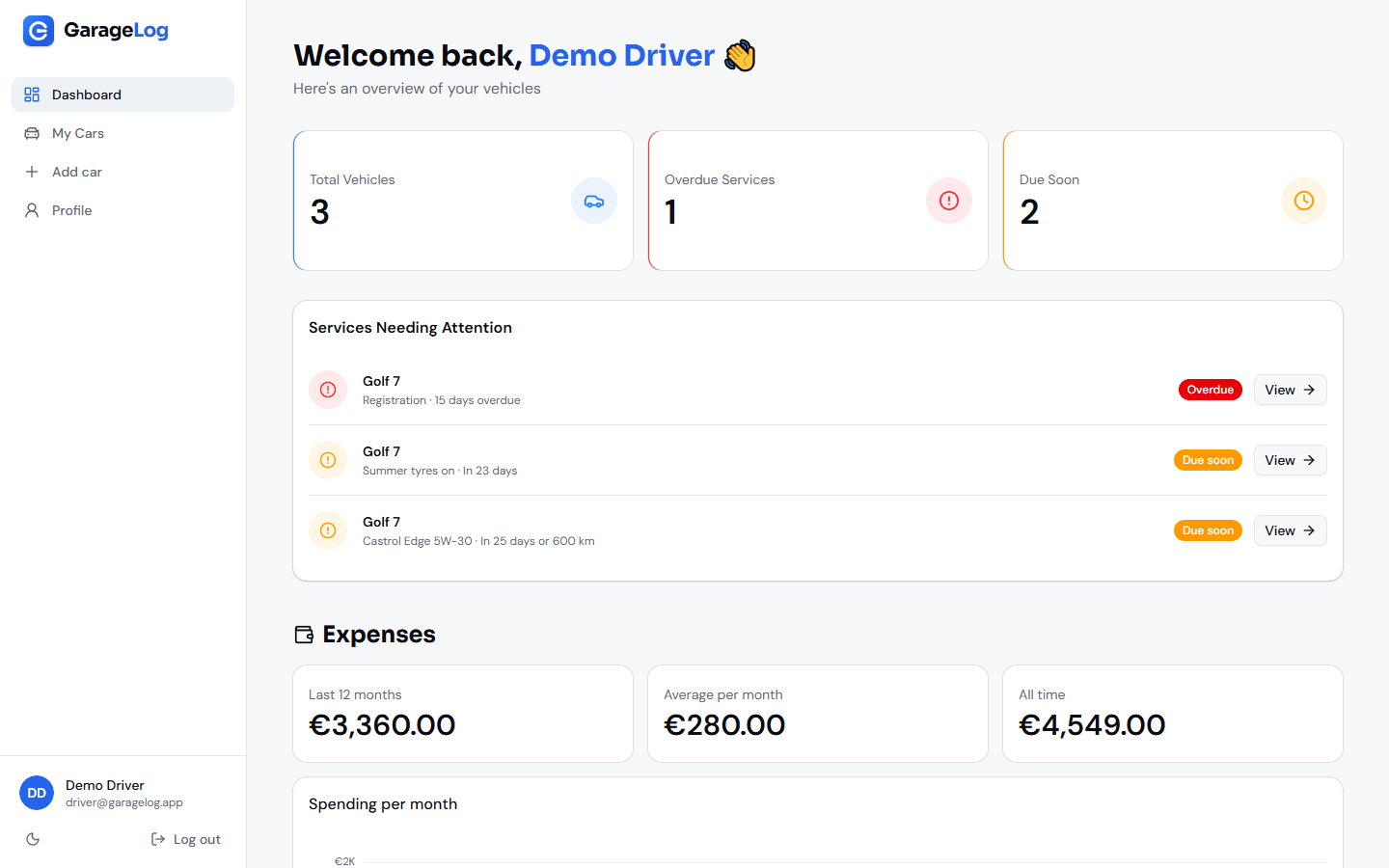Open the Dashboard page

[x=123, y=95]
